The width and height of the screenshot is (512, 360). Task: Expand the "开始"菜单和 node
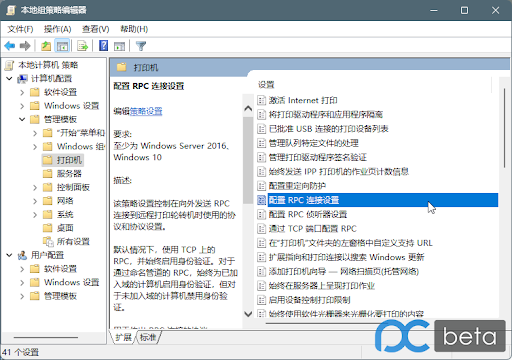coord(35,133)
